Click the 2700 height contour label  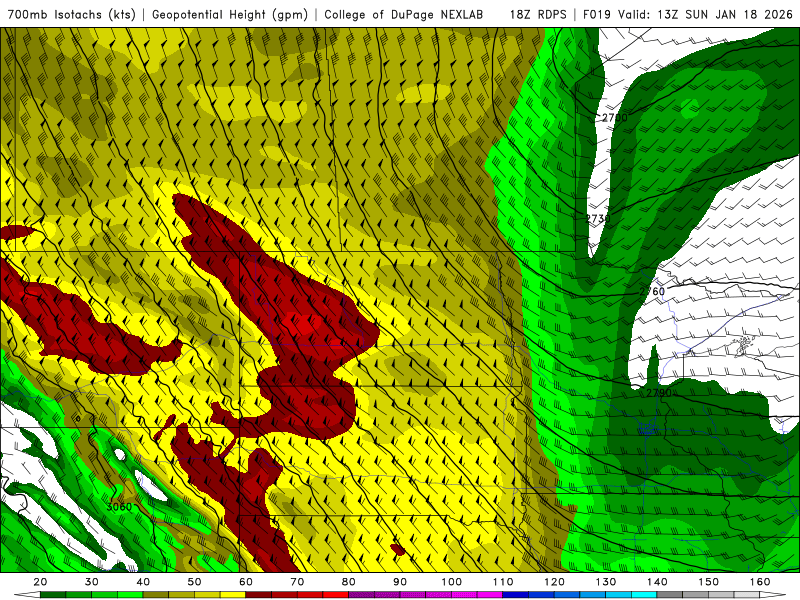[x=615, y=118]
